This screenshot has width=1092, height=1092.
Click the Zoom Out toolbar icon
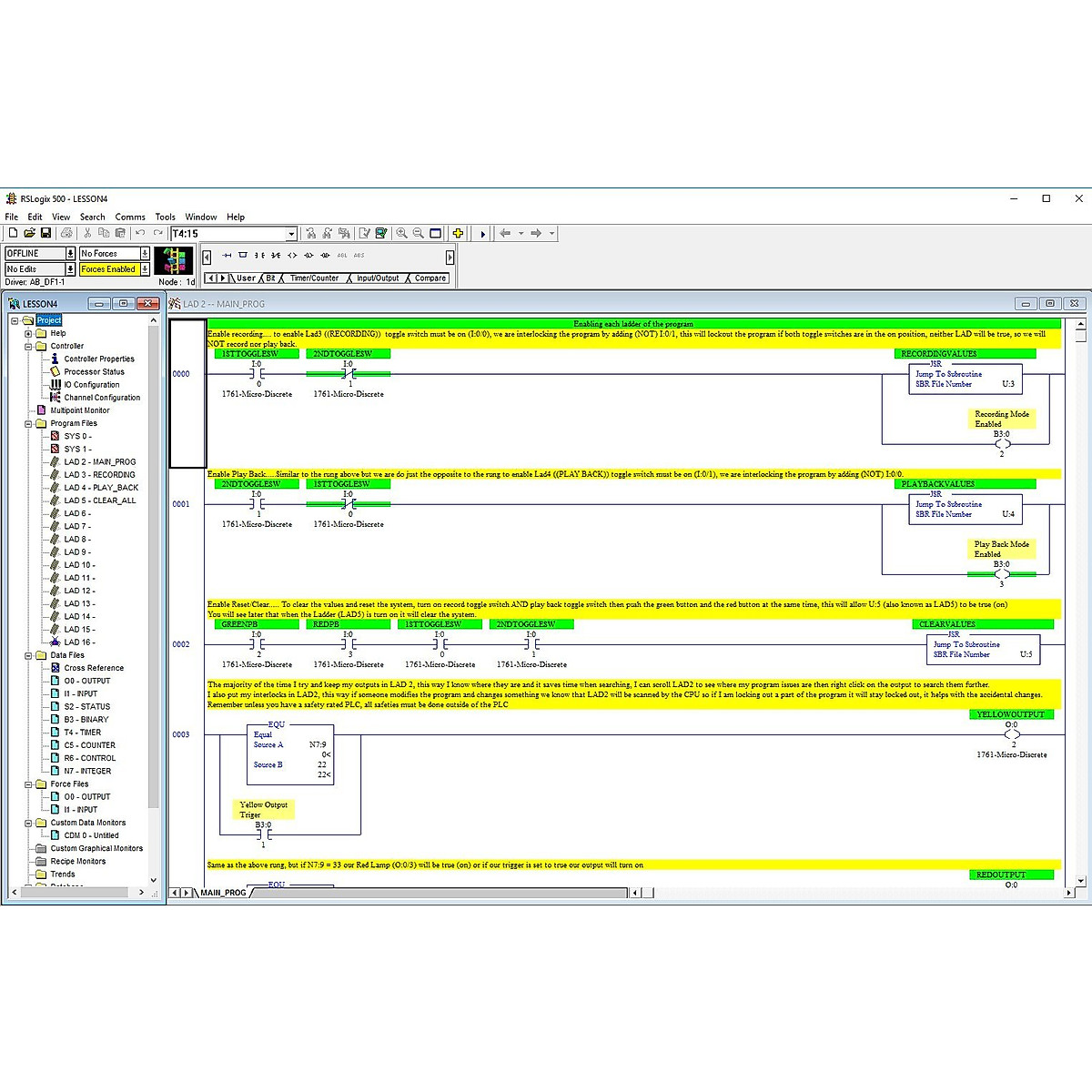[418, 234]
